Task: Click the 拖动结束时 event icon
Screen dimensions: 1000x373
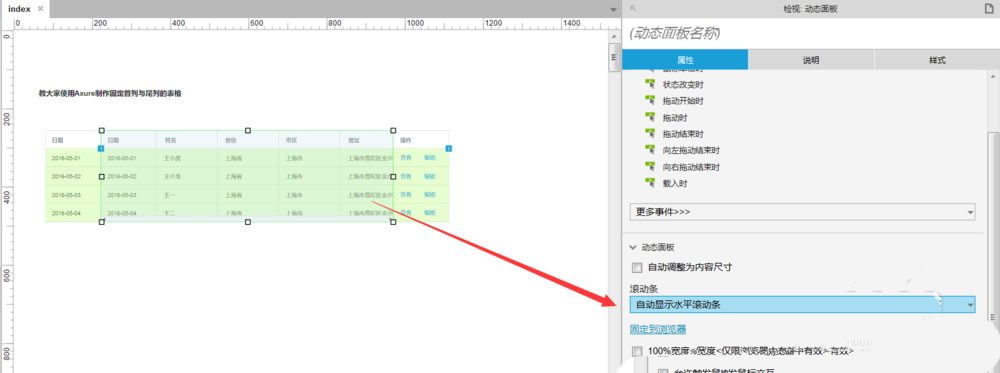Action: click(x=651, y=133)
